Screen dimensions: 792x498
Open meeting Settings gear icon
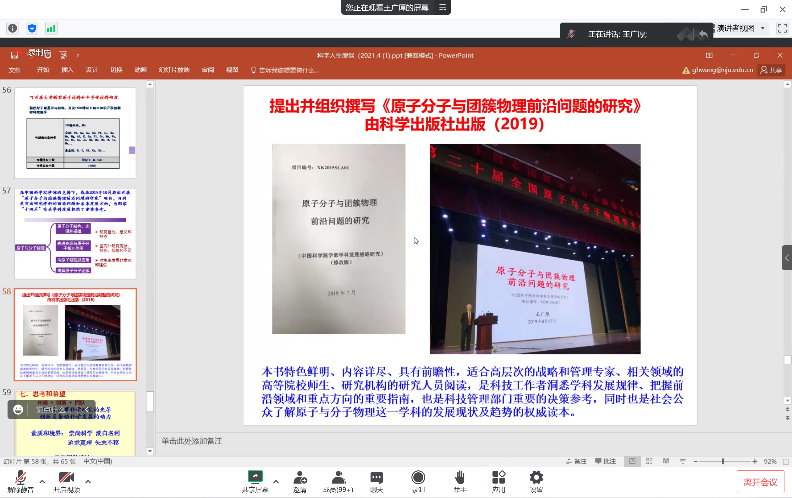pyautogui.click(x=536, y=479)
